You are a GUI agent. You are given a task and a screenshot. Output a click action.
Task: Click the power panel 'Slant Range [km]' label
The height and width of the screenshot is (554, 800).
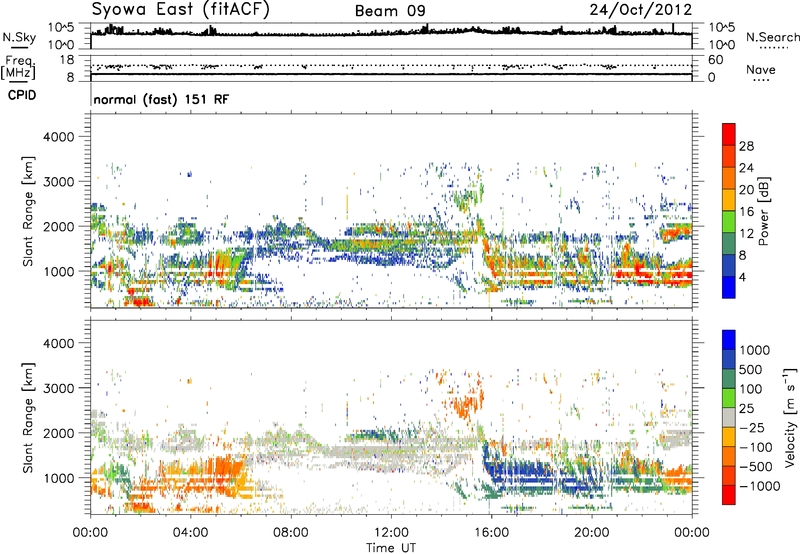click(x=28, y=211)
